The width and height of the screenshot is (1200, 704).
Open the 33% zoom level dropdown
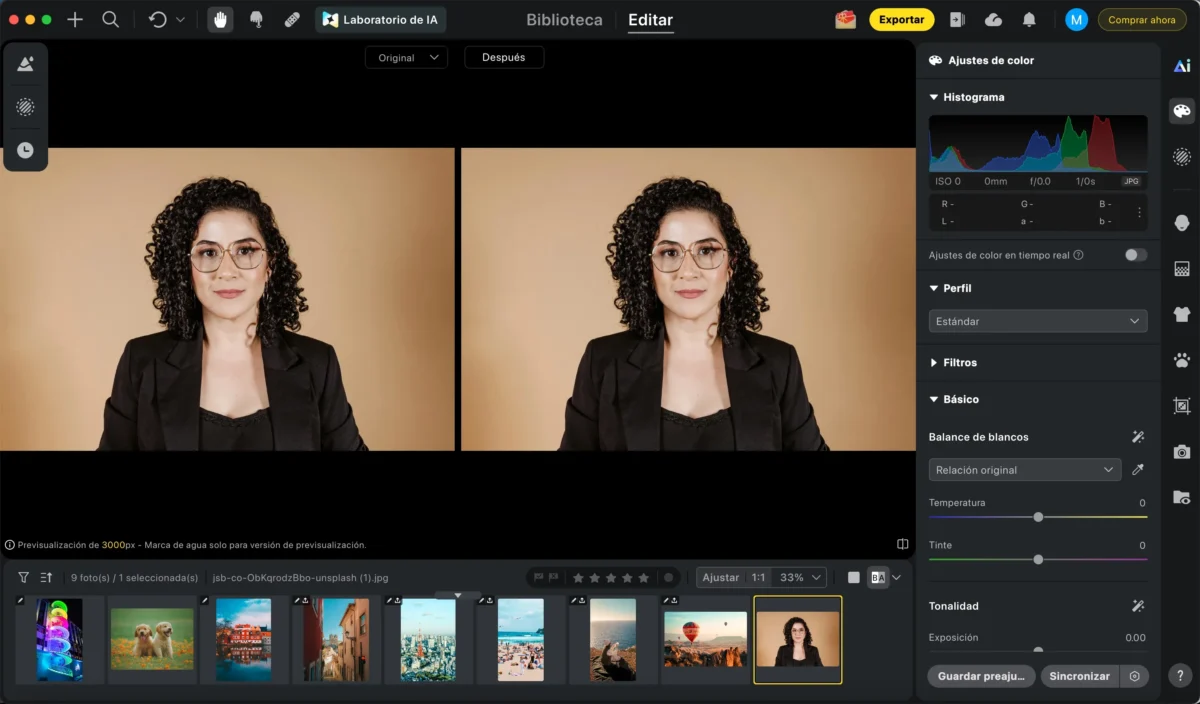pyautogui.click(x=801, y=577)
